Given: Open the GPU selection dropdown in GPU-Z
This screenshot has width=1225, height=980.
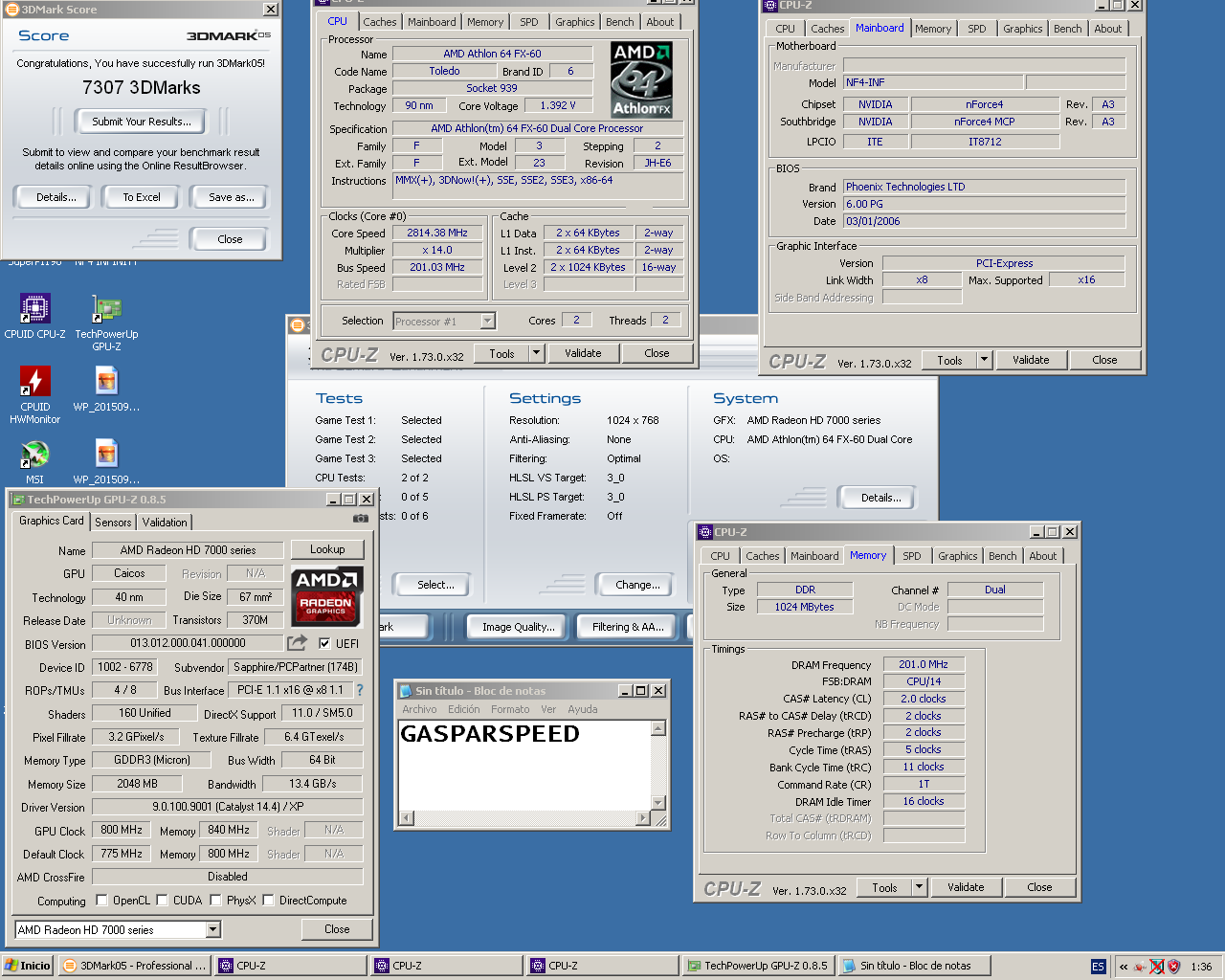Looking at the screenshot, I should 212,929.
